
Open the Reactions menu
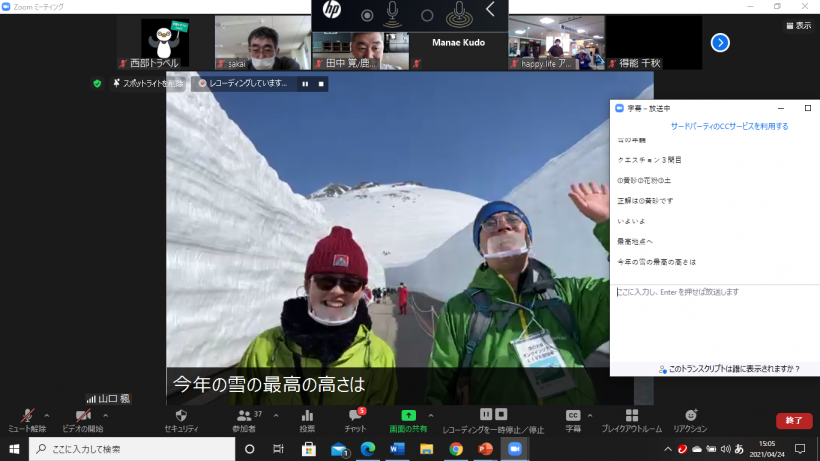(x=690, y=416)
